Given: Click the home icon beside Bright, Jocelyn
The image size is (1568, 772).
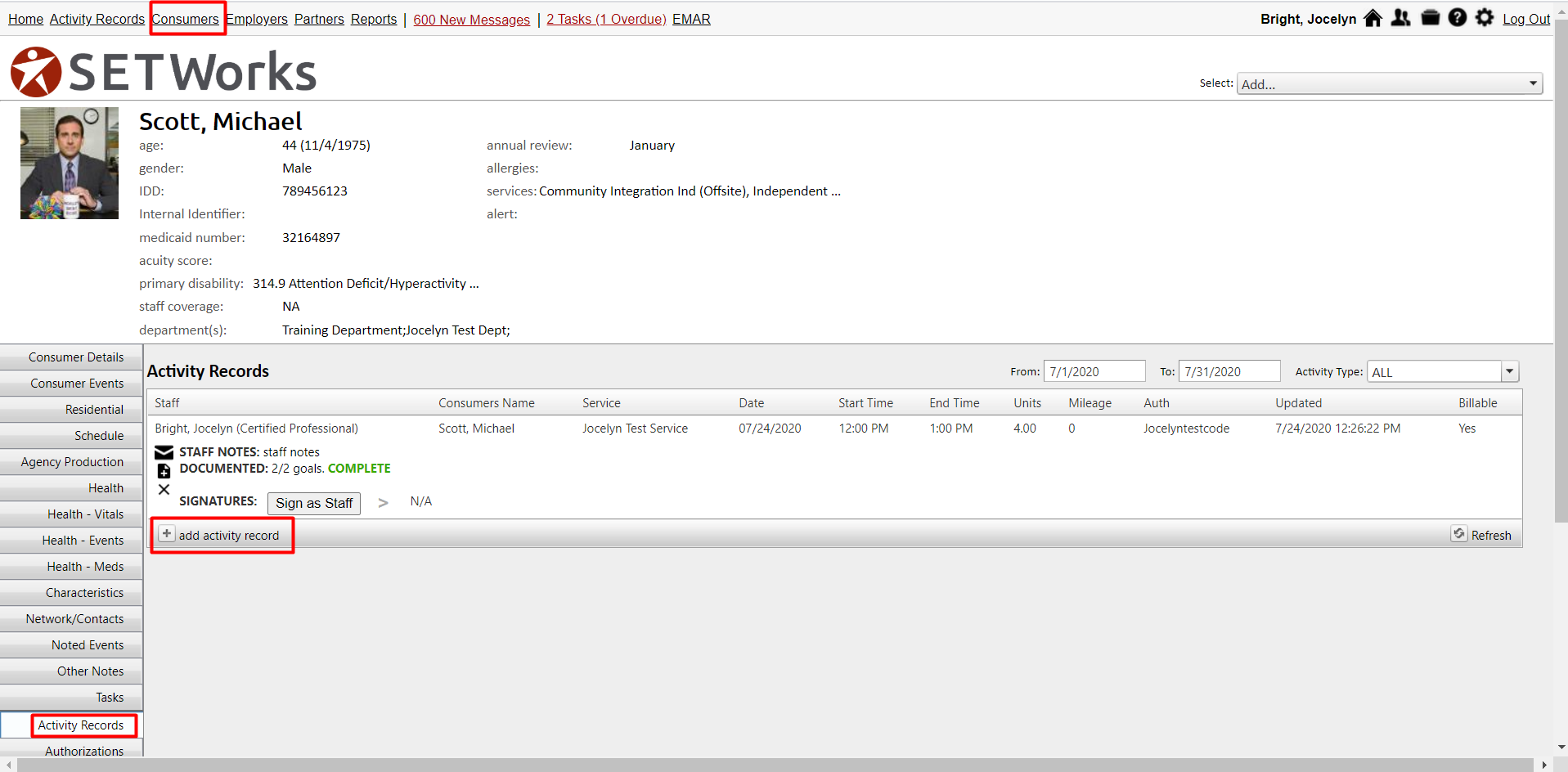Looking at the screenshot, I should tap(1373, 18).
